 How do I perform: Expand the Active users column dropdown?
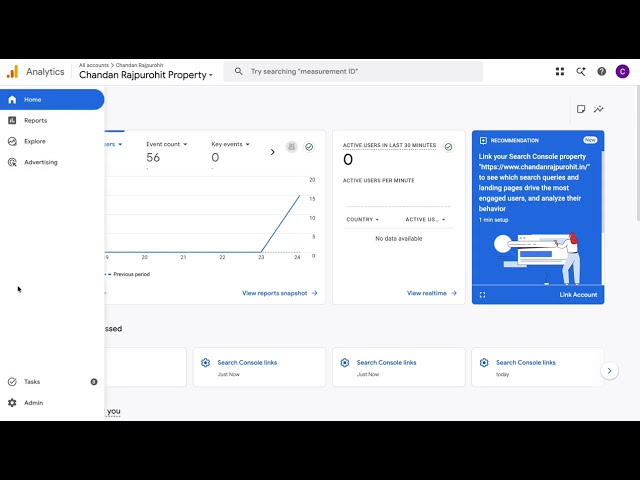pyautogui.click(x=425, y=220)
